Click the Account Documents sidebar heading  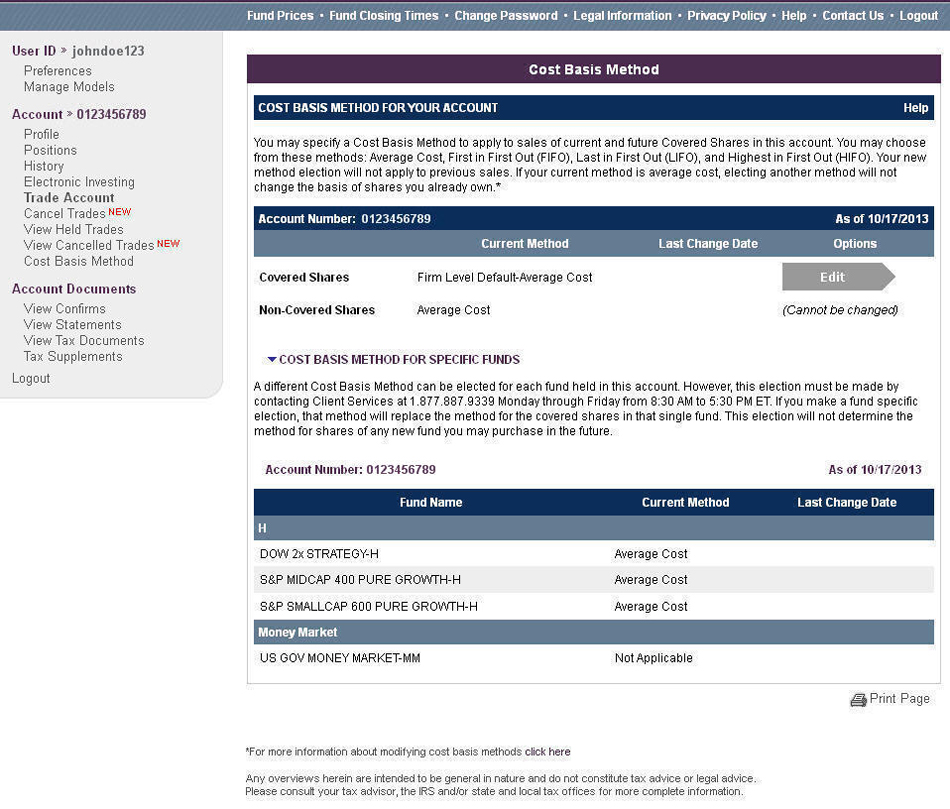click(x=74, y=289)
